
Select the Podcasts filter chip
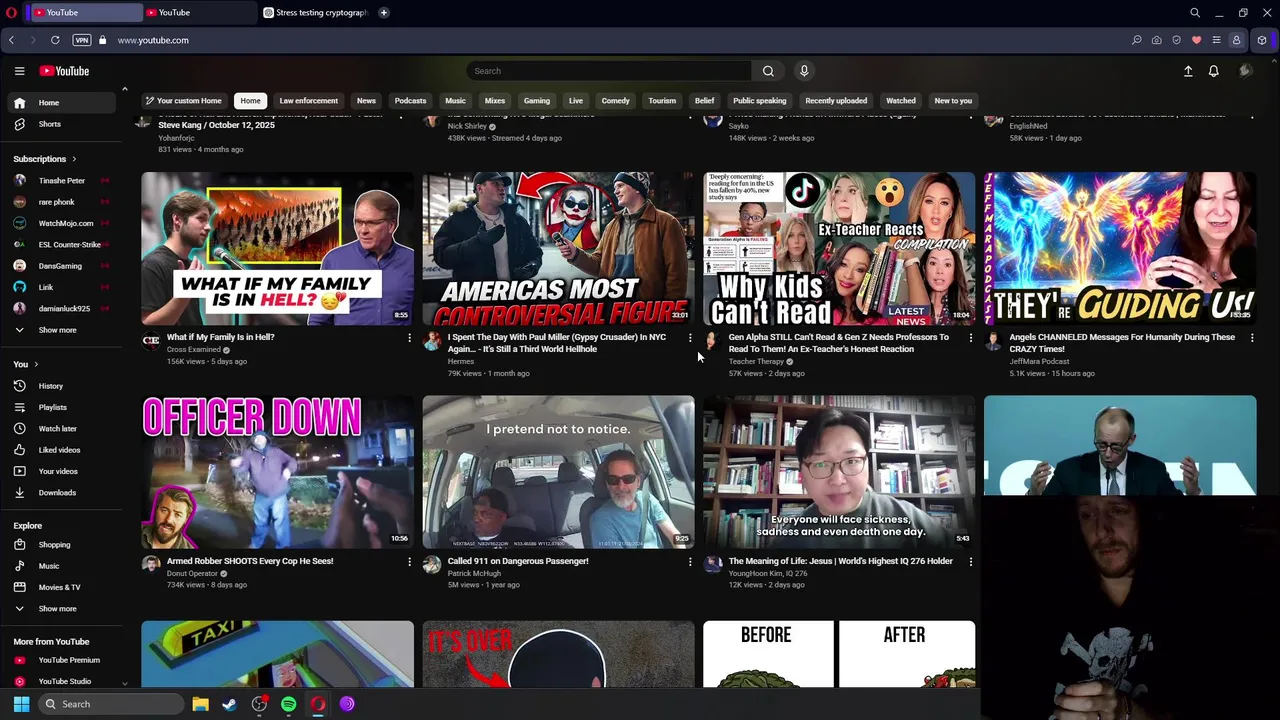tap(410, 101)
